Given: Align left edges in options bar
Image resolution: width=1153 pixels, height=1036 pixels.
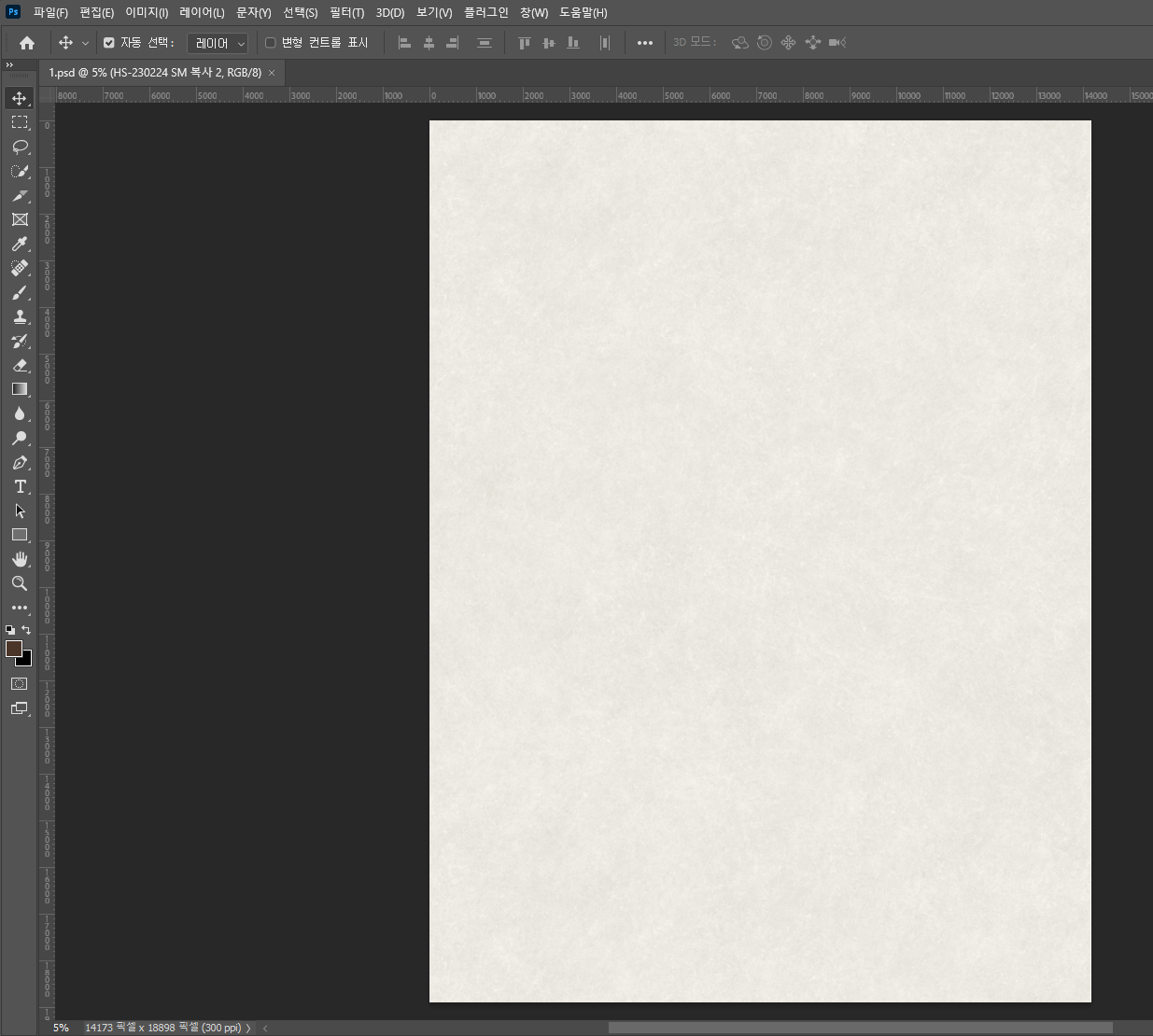Looking at the screenshot, I should 404,43.
